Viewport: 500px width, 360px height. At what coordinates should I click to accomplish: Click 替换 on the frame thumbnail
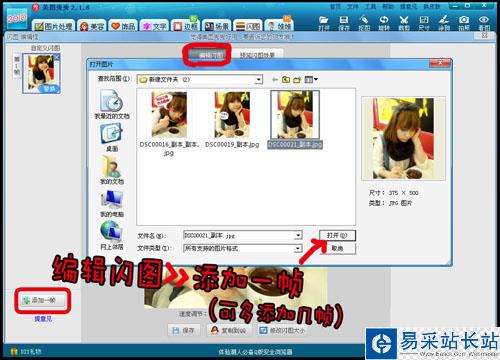coord(50,89)
